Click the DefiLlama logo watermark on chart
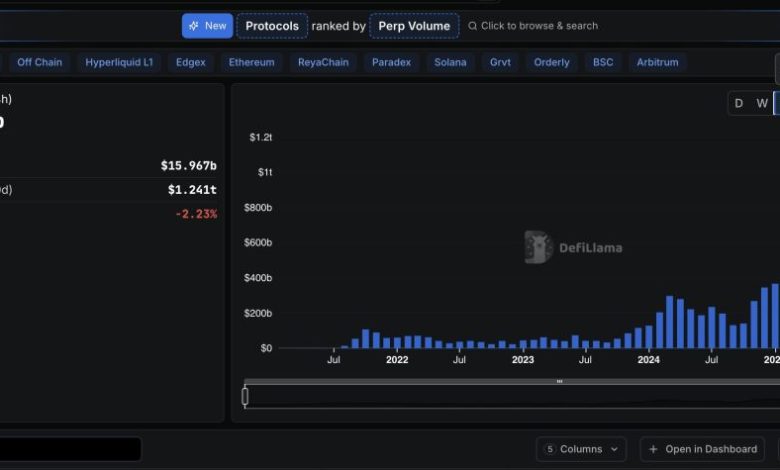 (573, 247)
